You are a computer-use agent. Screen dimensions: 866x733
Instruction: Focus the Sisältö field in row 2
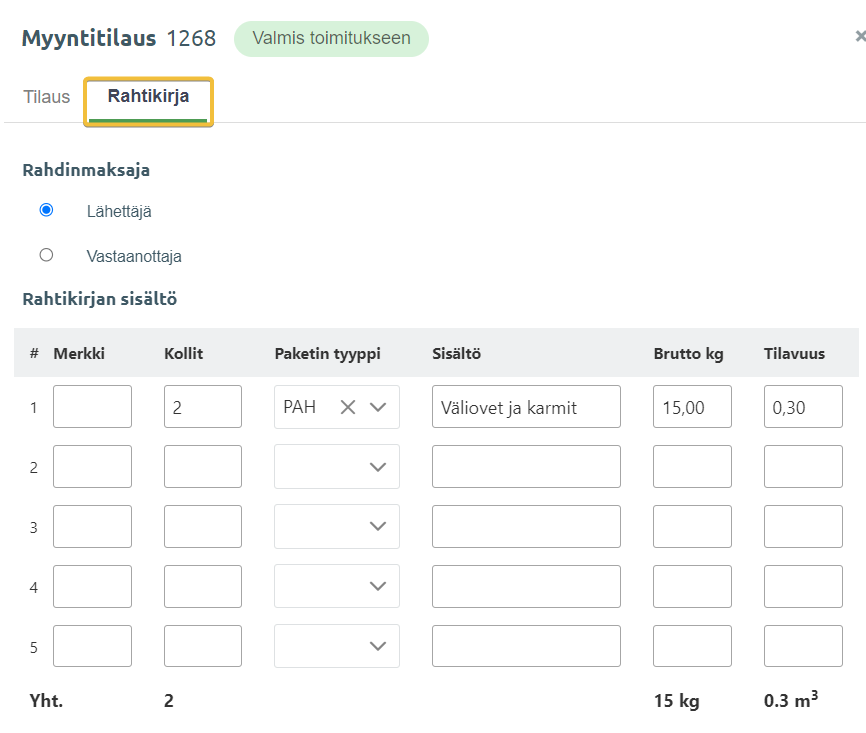526,467
